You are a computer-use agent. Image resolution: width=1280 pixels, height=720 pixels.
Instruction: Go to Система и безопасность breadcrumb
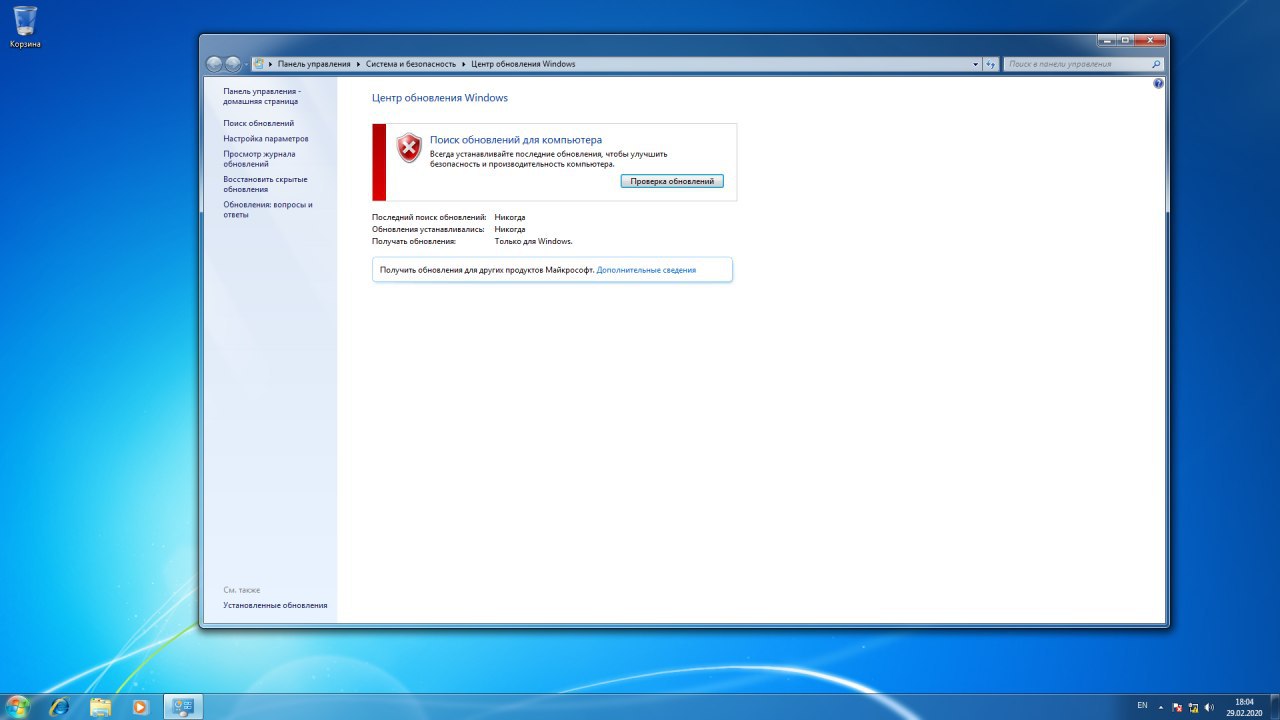(x=410, y=64)
